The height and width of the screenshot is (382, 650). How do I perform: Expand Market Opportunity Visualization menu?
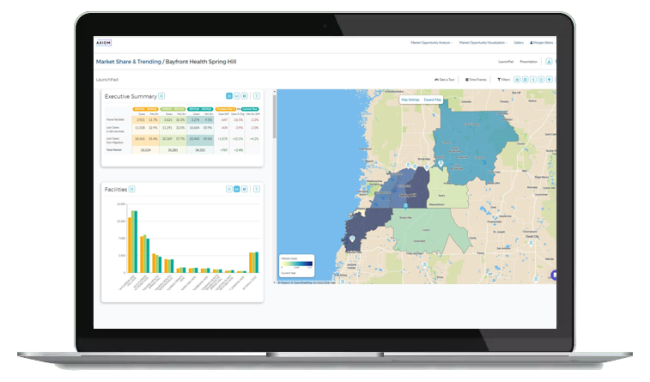483,43
